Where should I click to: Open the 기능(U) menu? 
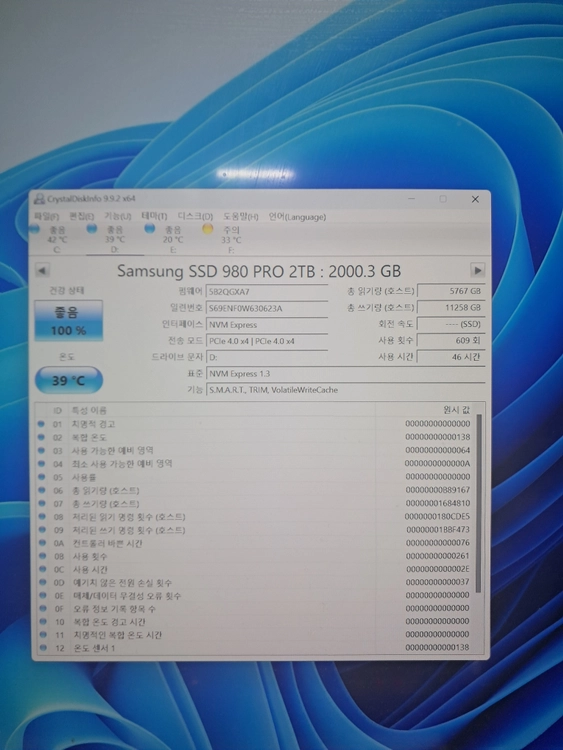click(118, 217)
